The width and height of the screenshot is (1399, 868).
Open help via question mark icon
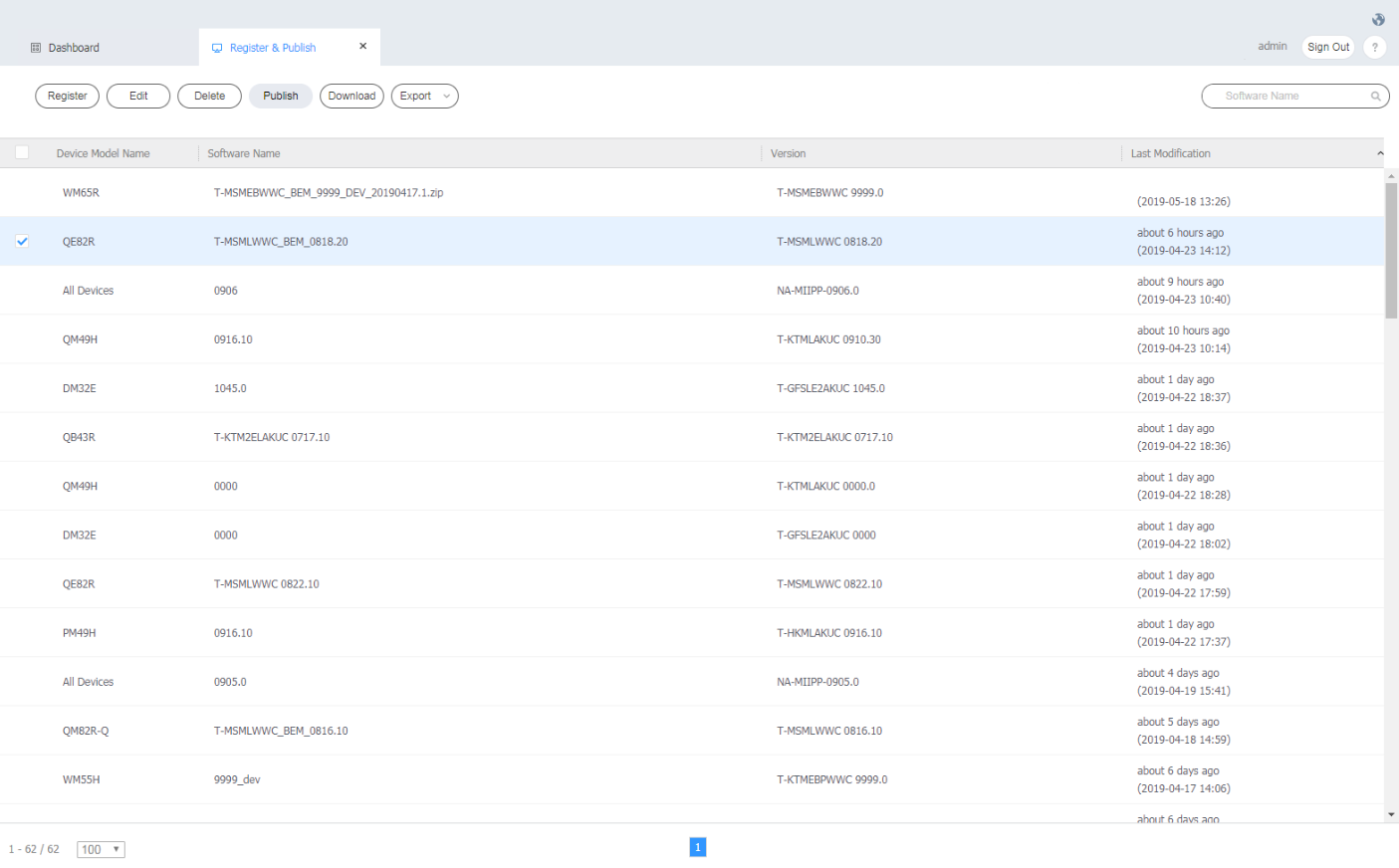pyautogui.click(x=1374, y=47)
